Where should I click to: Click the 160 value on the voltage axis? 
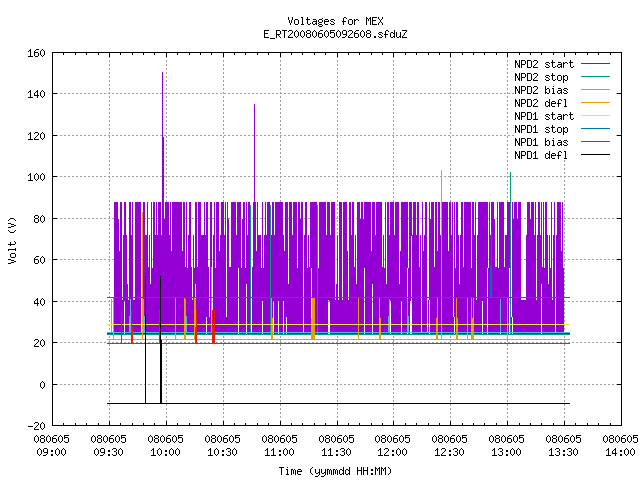[36, 53]
